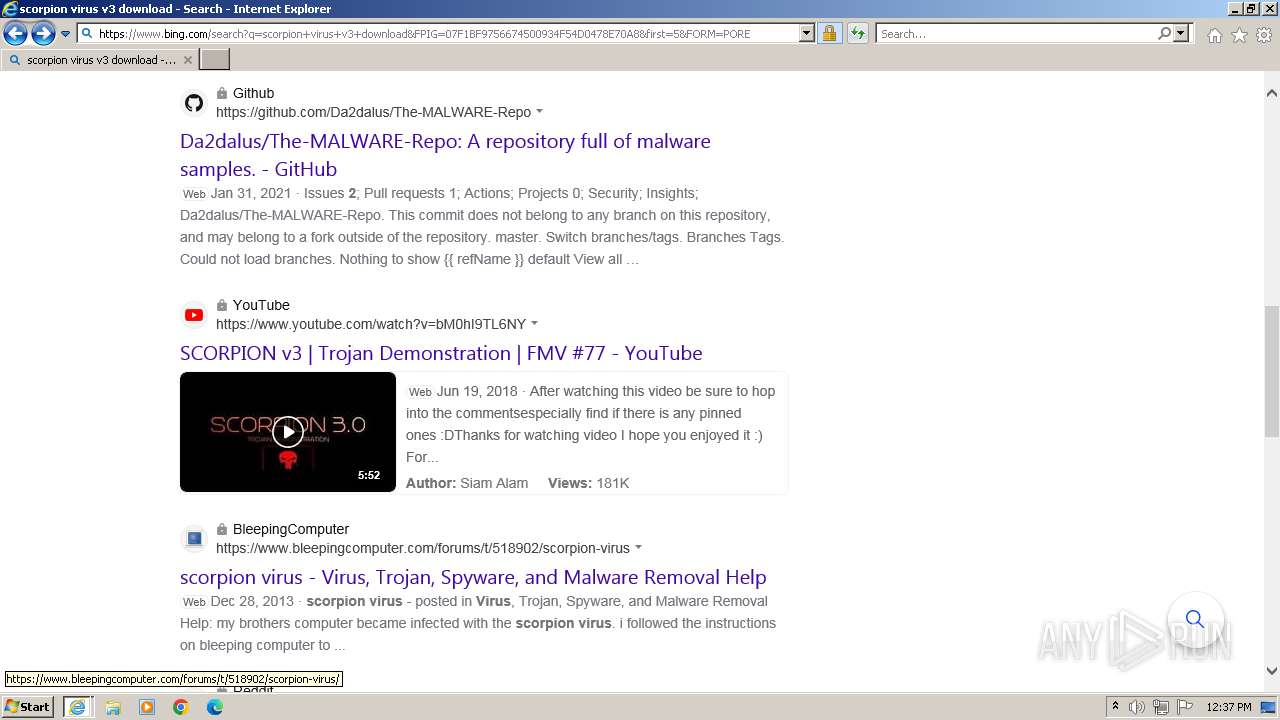Click the YouTube favicon of the second result

194,315
